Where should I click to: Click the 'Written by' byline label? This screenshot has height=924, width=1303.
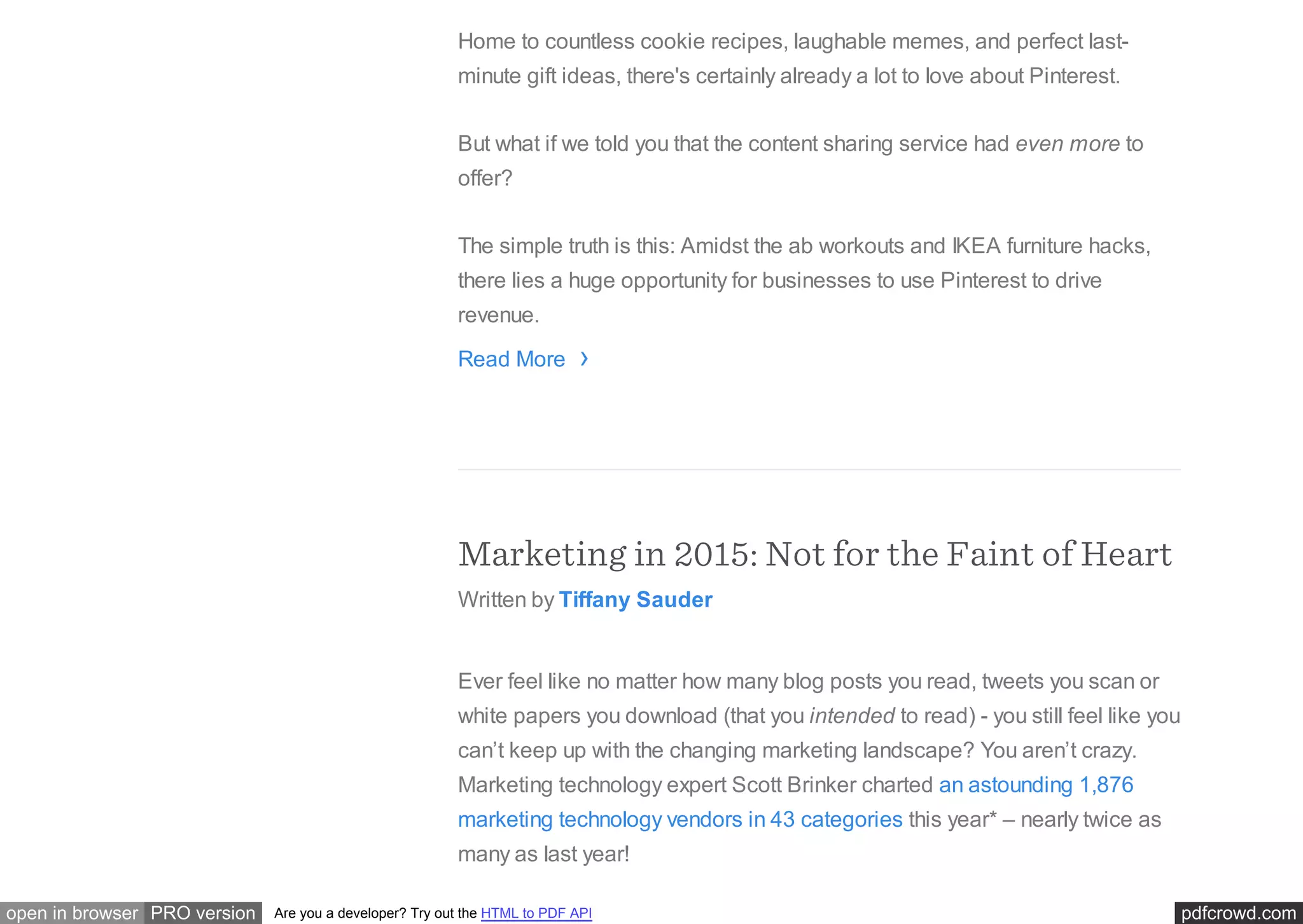point(506,600)
